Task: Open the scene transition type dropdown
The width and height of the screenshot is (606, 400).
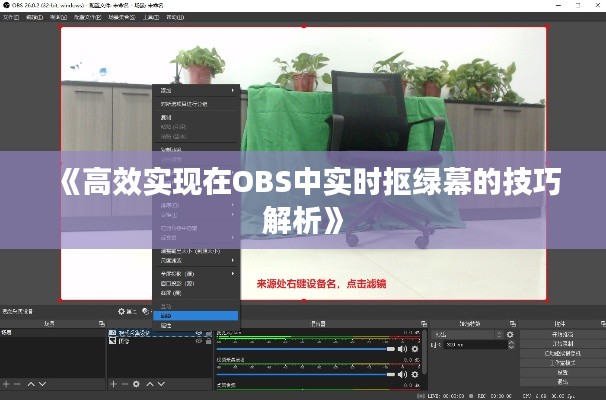Action: 468,335
